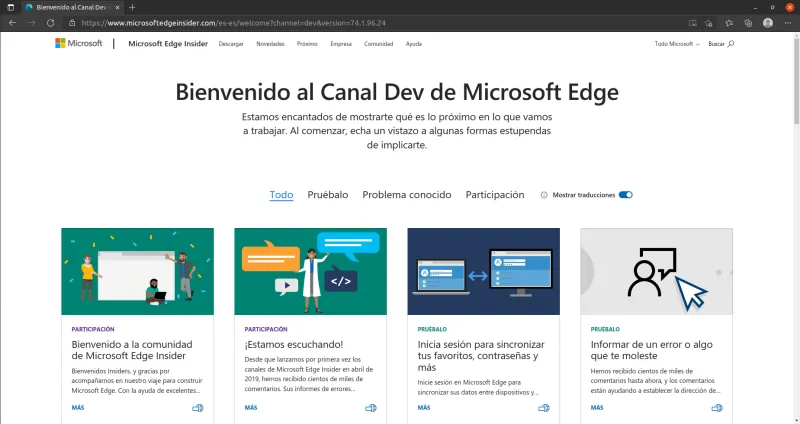Click the speech bubbles scientist card image
This screenshot has height=424, width=800.
pos(310,271)
